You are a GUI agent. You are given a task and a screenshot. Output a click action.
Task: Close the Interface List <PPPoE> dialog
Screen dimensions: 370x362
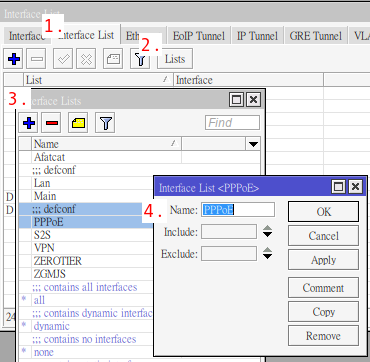pos(355,187)
